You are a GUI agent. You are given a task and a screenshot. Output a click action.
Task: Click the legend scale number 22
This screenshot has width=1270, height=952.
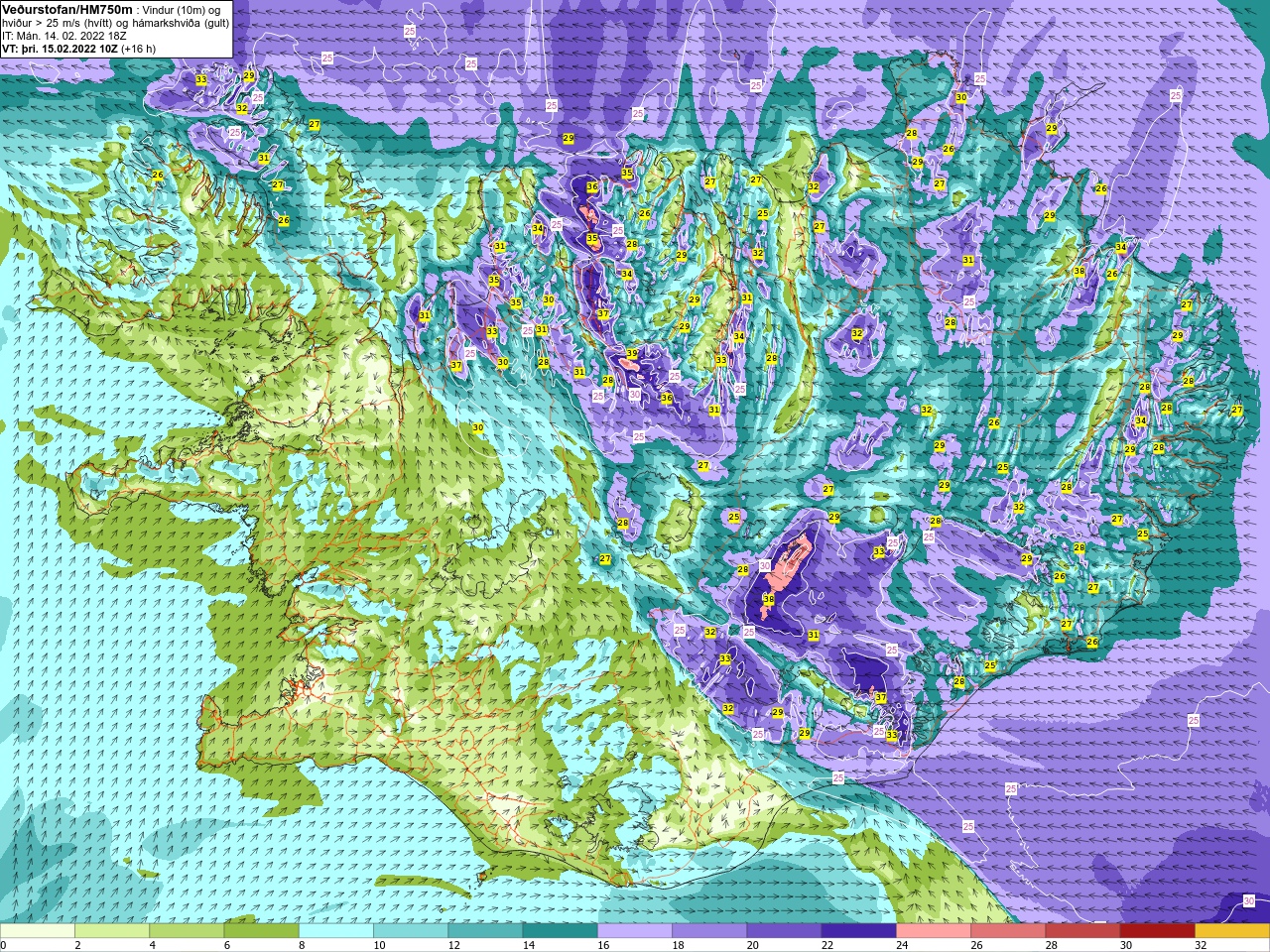click(x=826, y=945)
